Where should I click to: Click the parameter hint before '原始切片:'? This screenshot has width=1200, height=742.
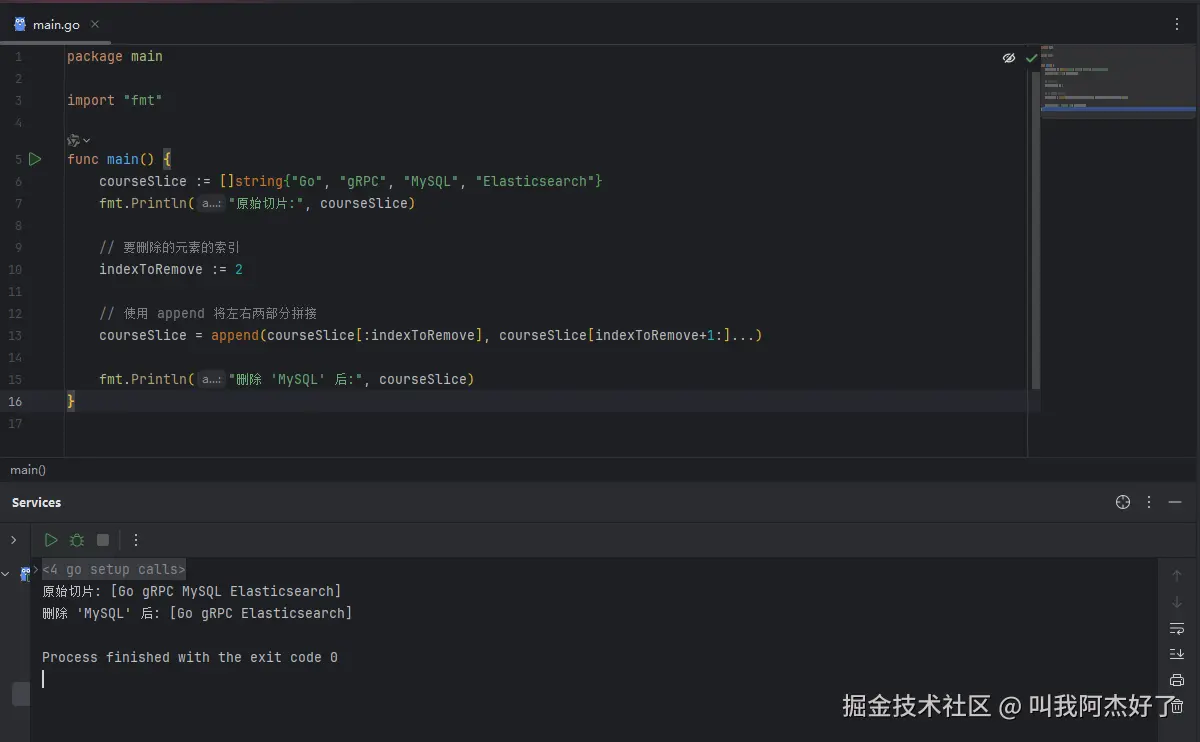coord(211,204)
